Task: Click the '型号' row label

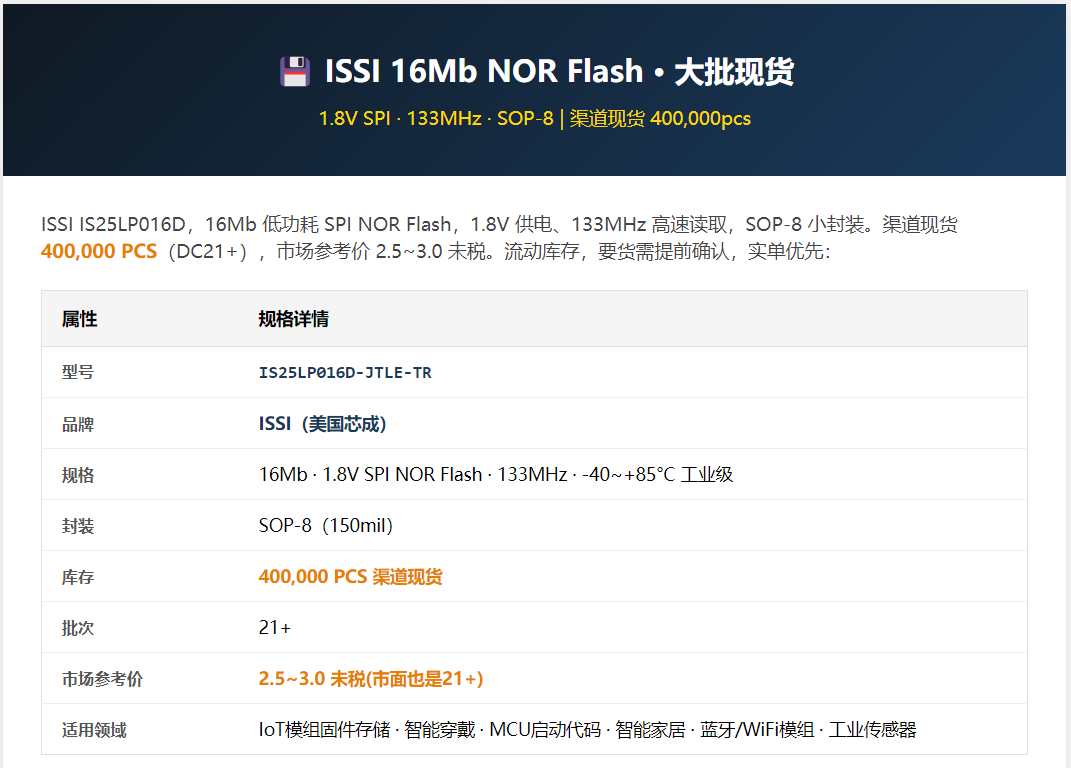Action: pyautogui.click(x=78, y=372)
